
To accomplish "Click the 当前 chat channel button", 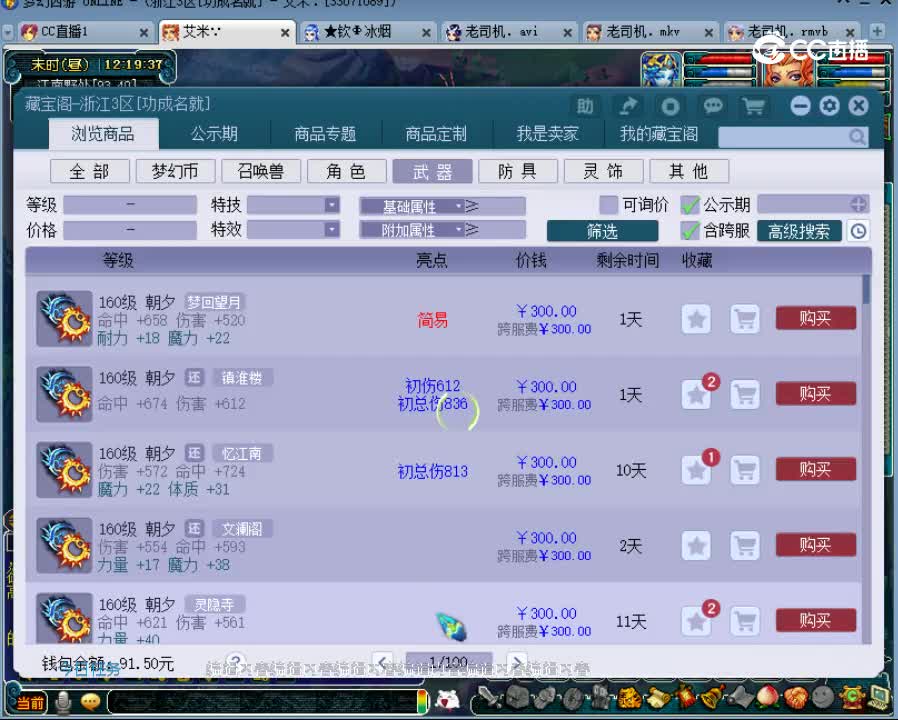I will [30, 703].
